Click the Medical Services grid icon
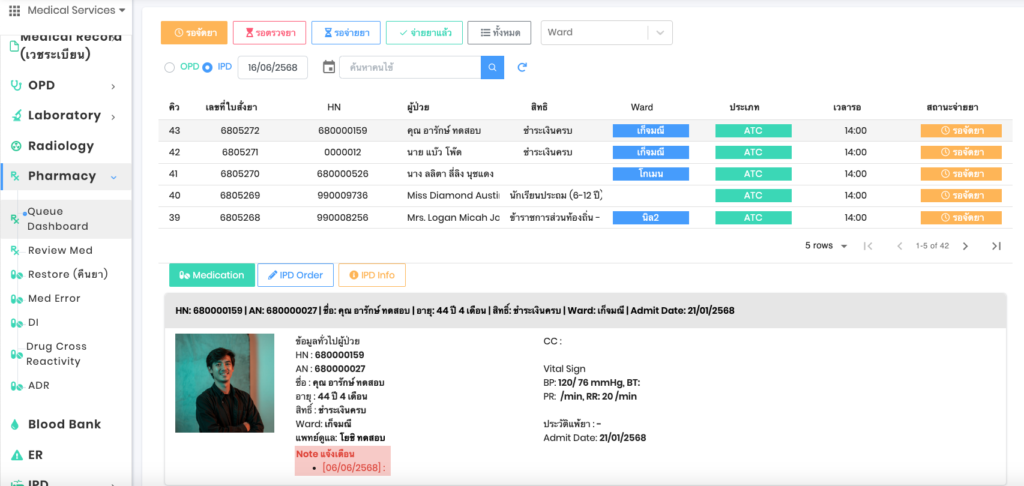This screenshot has width=1024, height=486. pyautogui.click(x=14, y=11)
